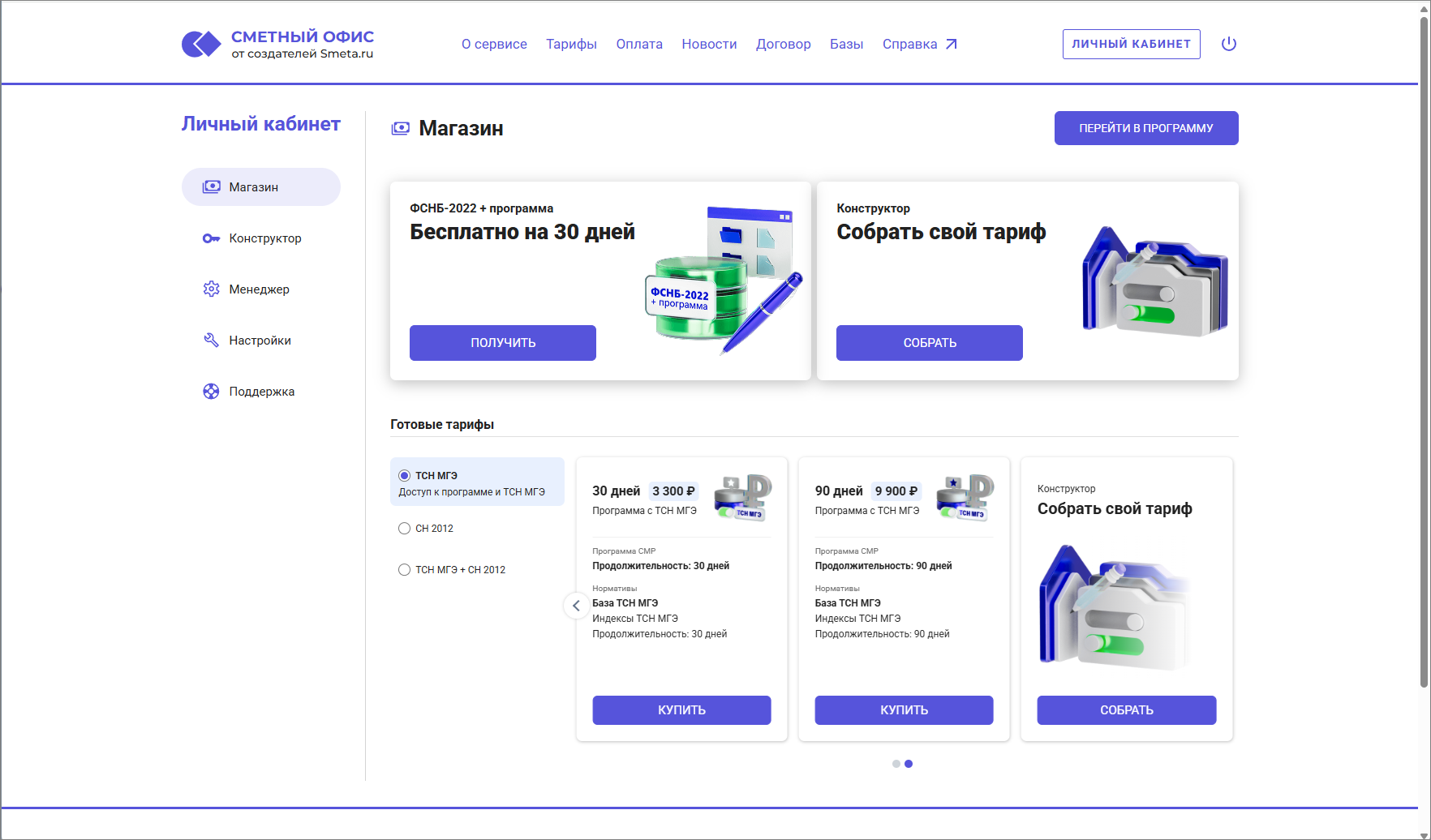Buy the 30 дней tariff

pyautogui.click(x=681, y=710)
